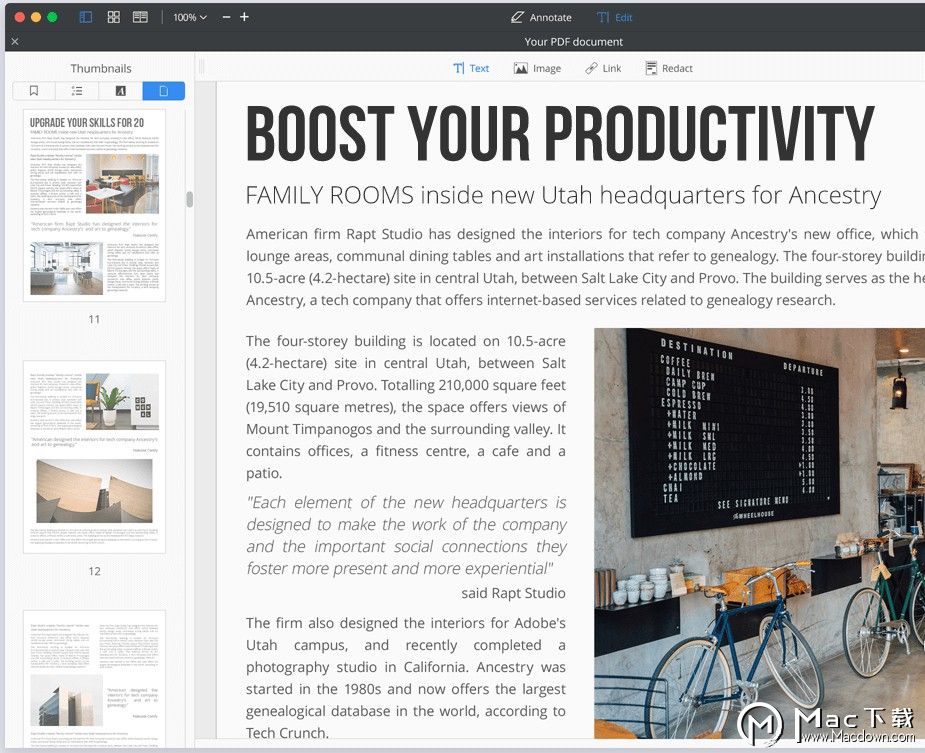Zoom in with the plus button
This screenshot has width=925, height=753.
click(x=244, y=17)
